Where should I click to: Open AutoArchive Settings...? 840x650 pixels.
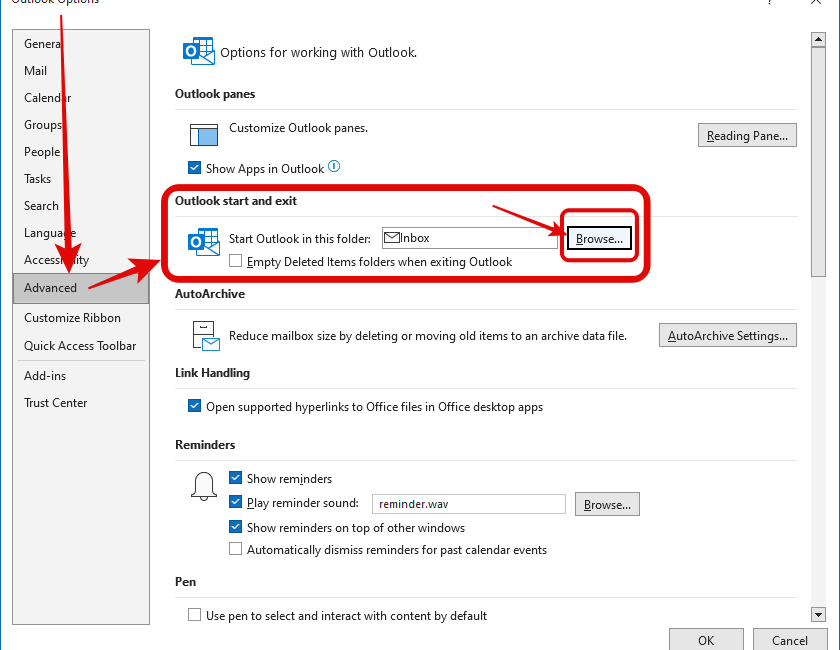[x=728, y=335]
